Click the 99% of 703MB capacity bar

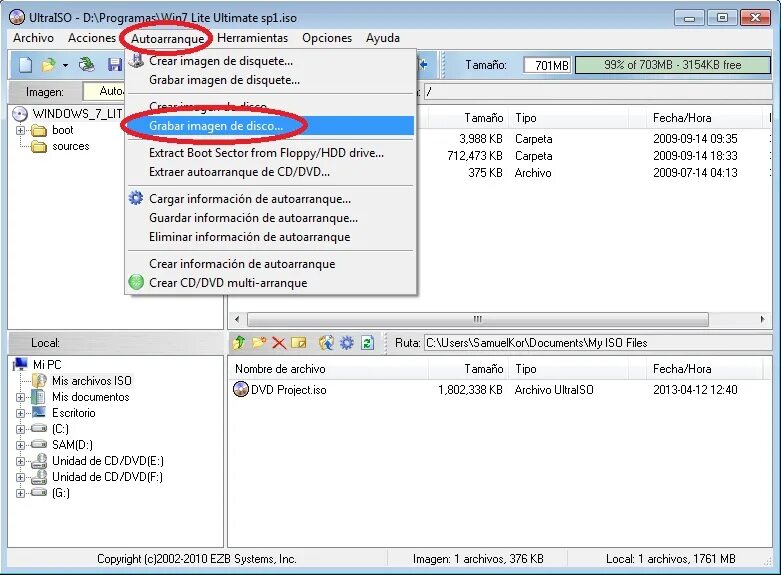pyautogui.click(x=672, y=65)
